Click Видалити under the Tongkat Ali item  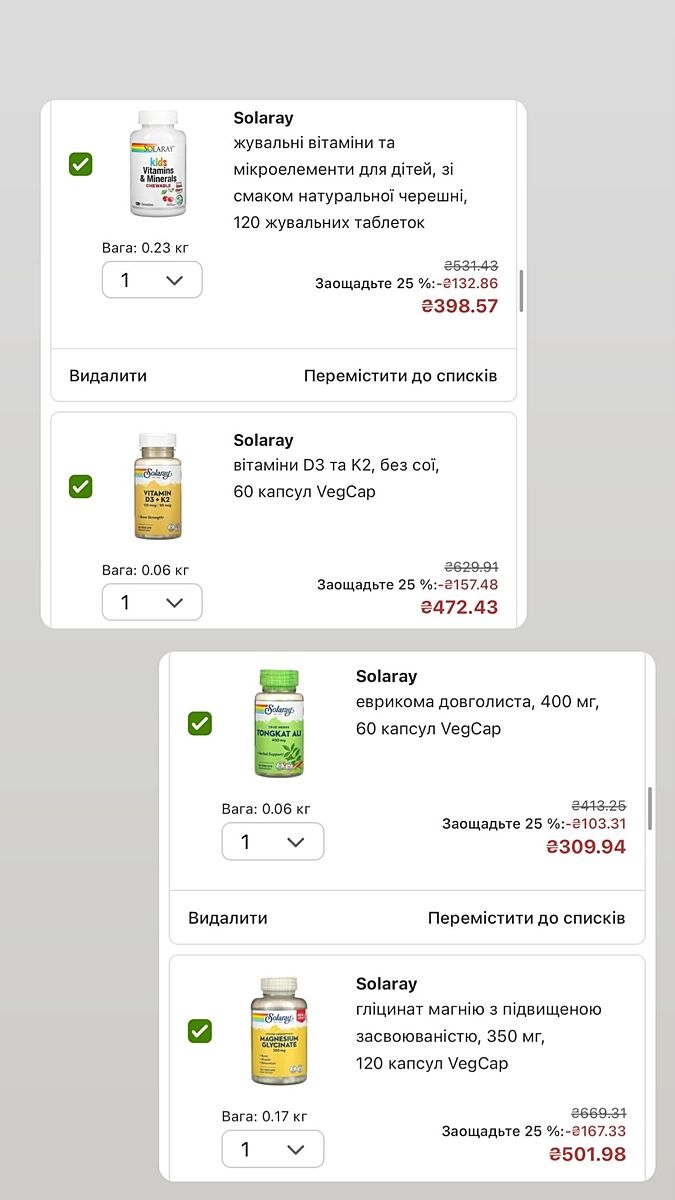[228, 918]
